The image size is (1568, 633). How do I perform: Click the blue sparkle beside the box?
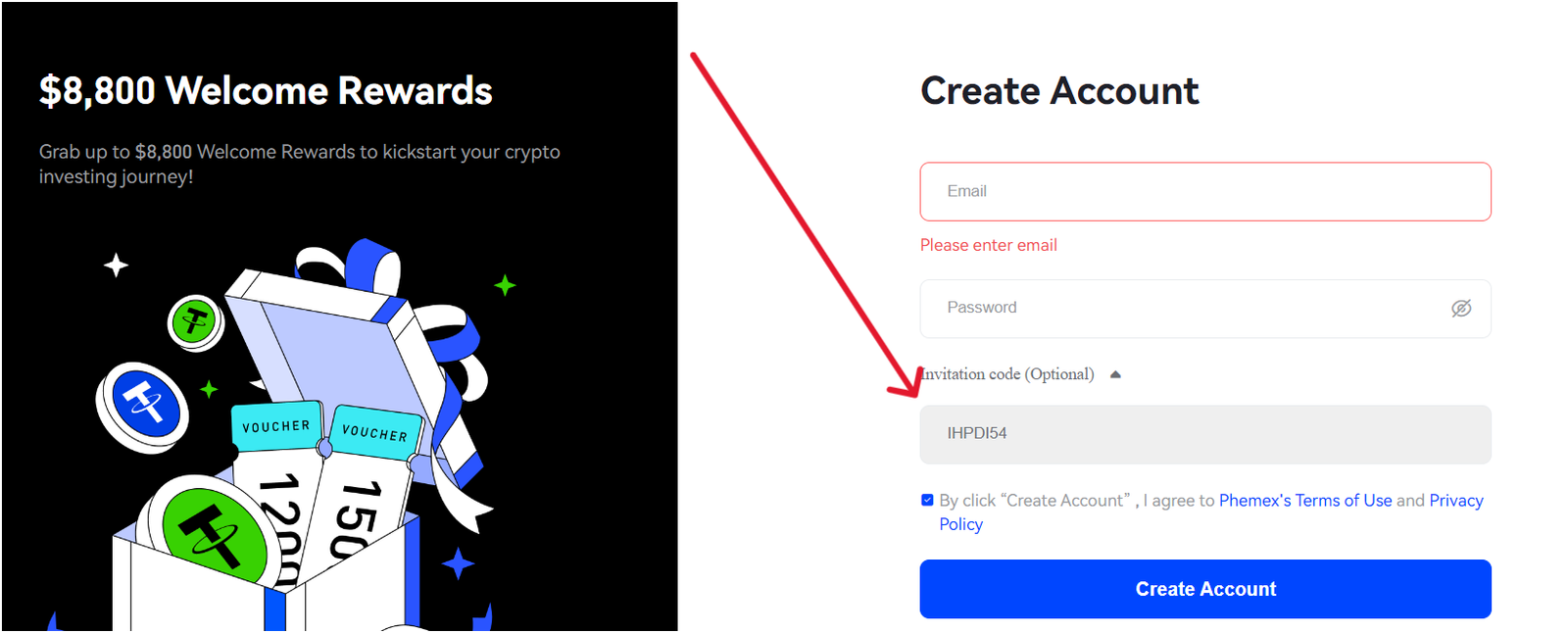click(x=458, y=564)
